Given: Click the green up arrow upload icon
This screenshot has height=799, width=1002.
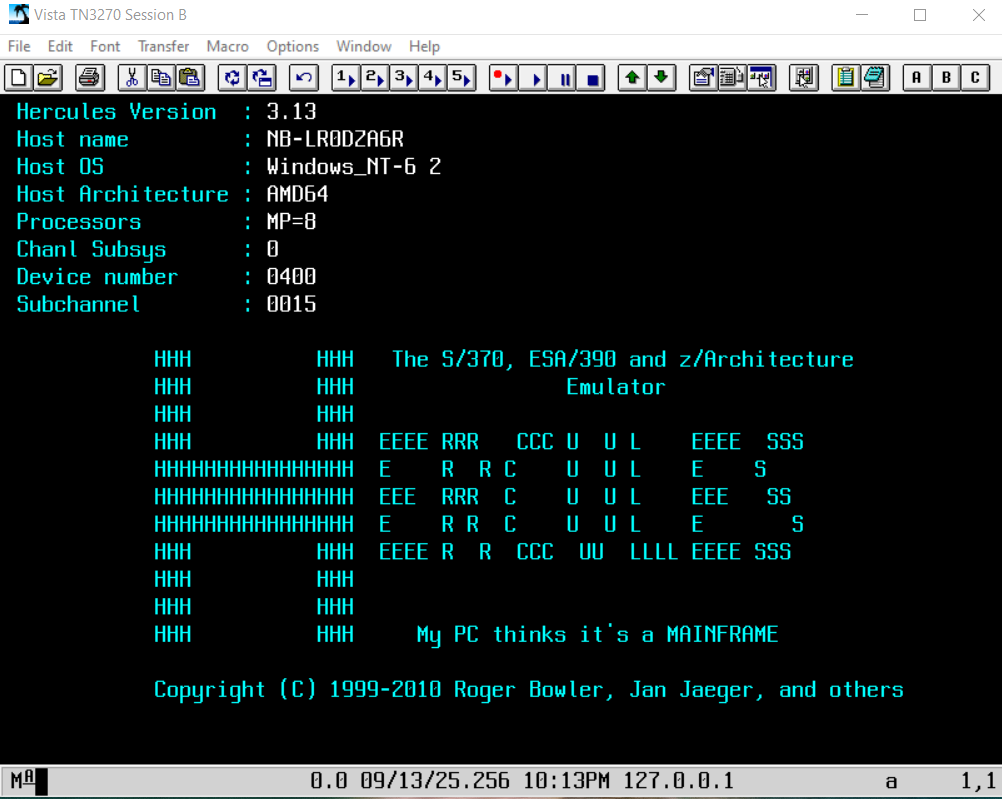Looking at the screenshot, I should point(633,78).
